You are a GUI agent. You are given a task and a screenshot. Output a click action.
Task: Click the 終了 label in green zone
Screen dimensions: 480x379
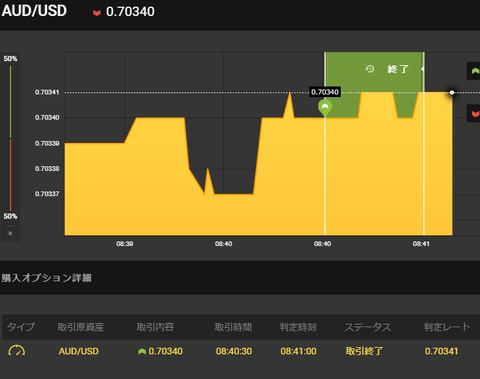click(398, 69)
